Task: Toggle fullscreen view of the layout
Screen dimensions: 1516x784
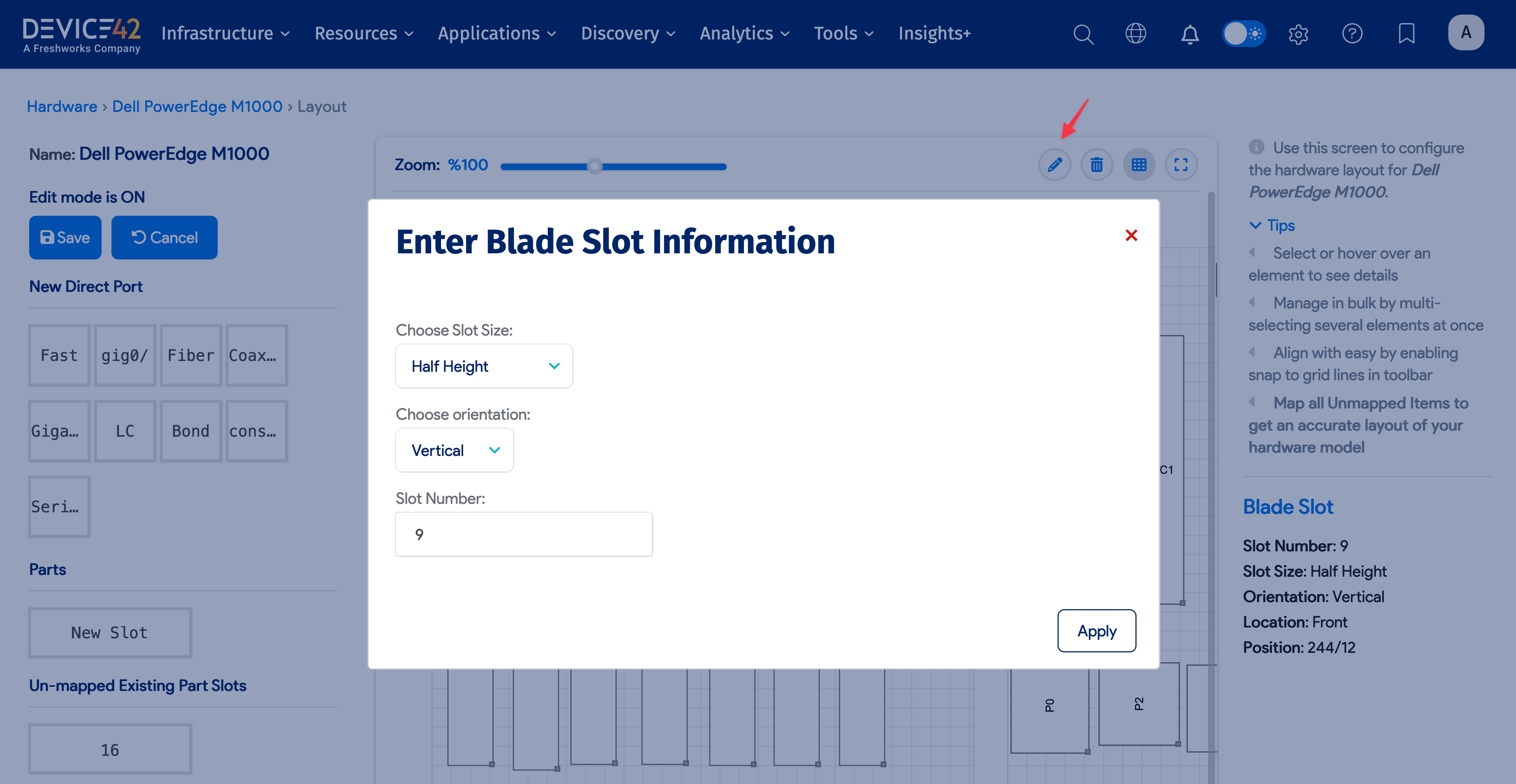Action: tap(1181, 165)
